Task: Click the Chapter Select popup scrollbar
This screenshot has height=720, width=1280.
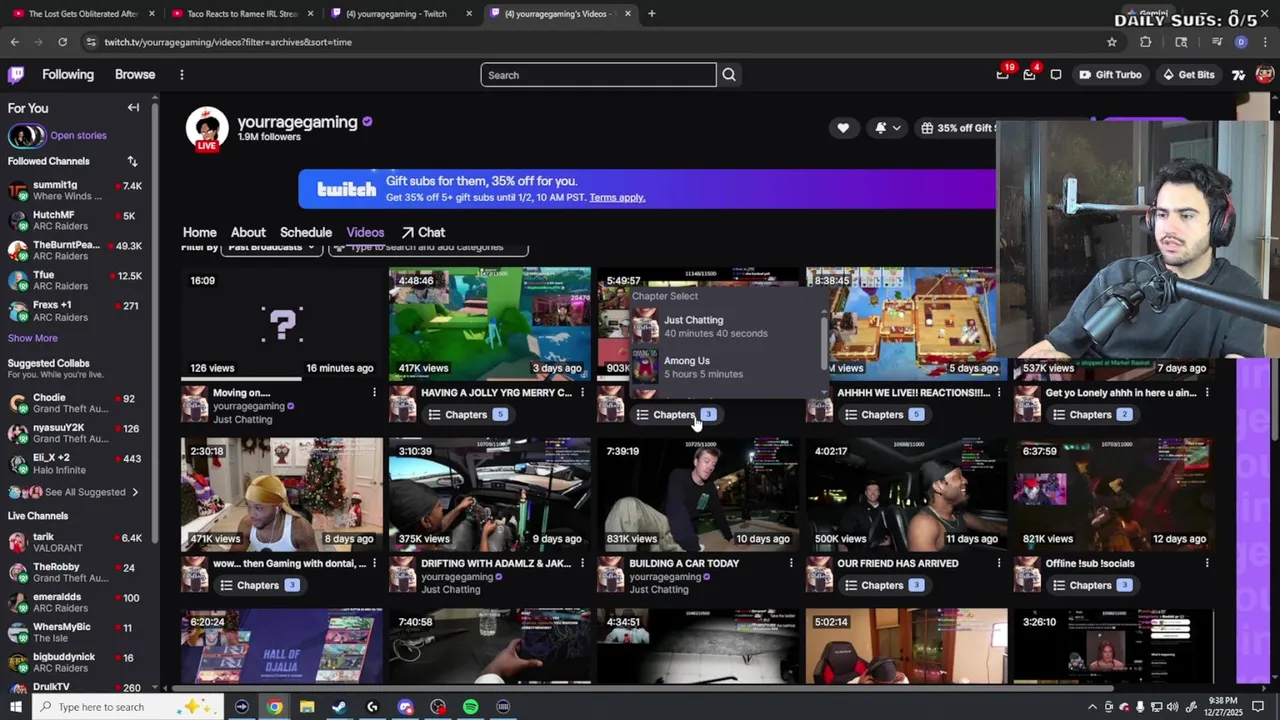Action: pyautogui.click(x=824, y=342)
